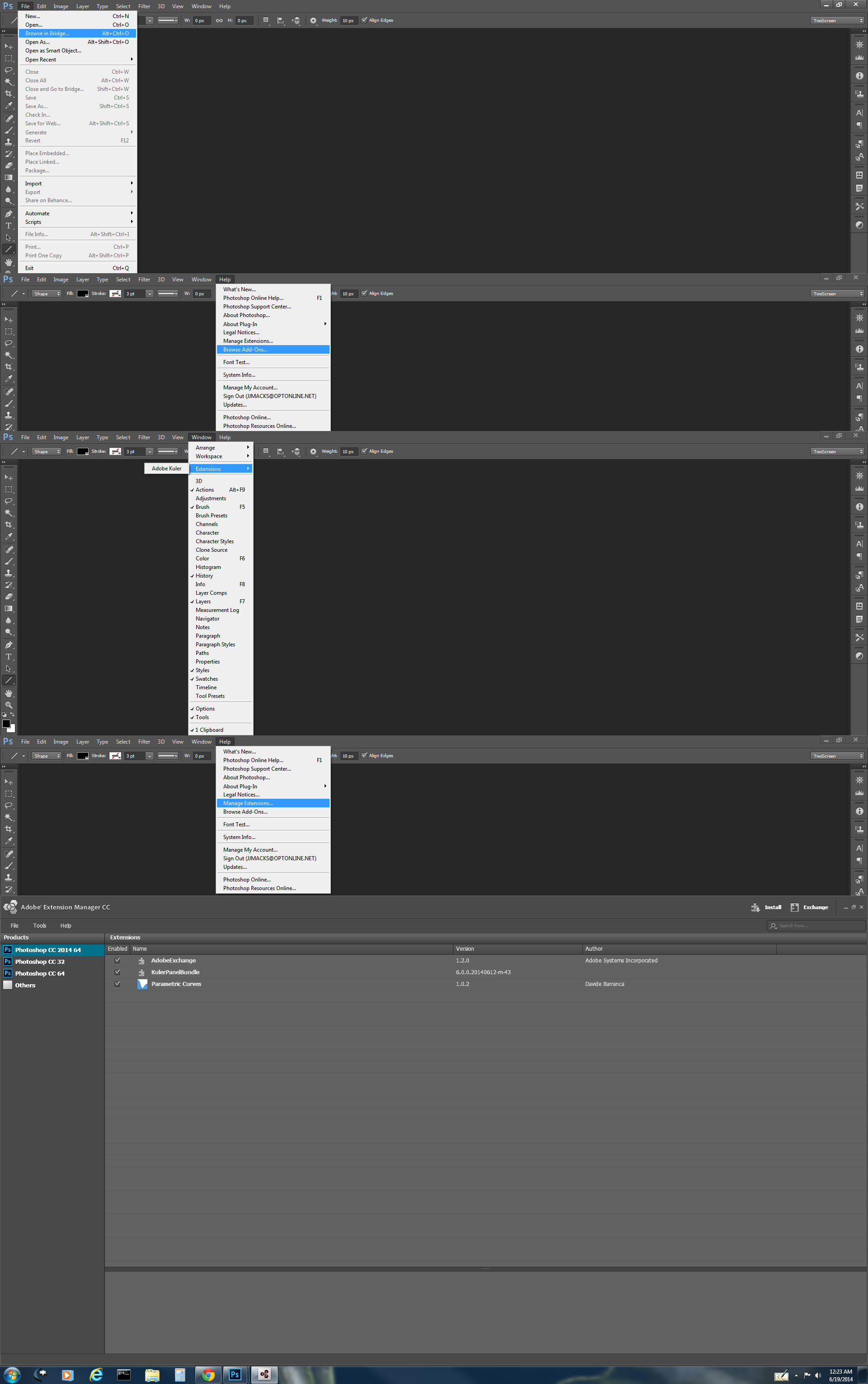Expand the Extensions submenu in the Window menu
This screenshot has width=868, height=1384.
[x=221, y=469]
